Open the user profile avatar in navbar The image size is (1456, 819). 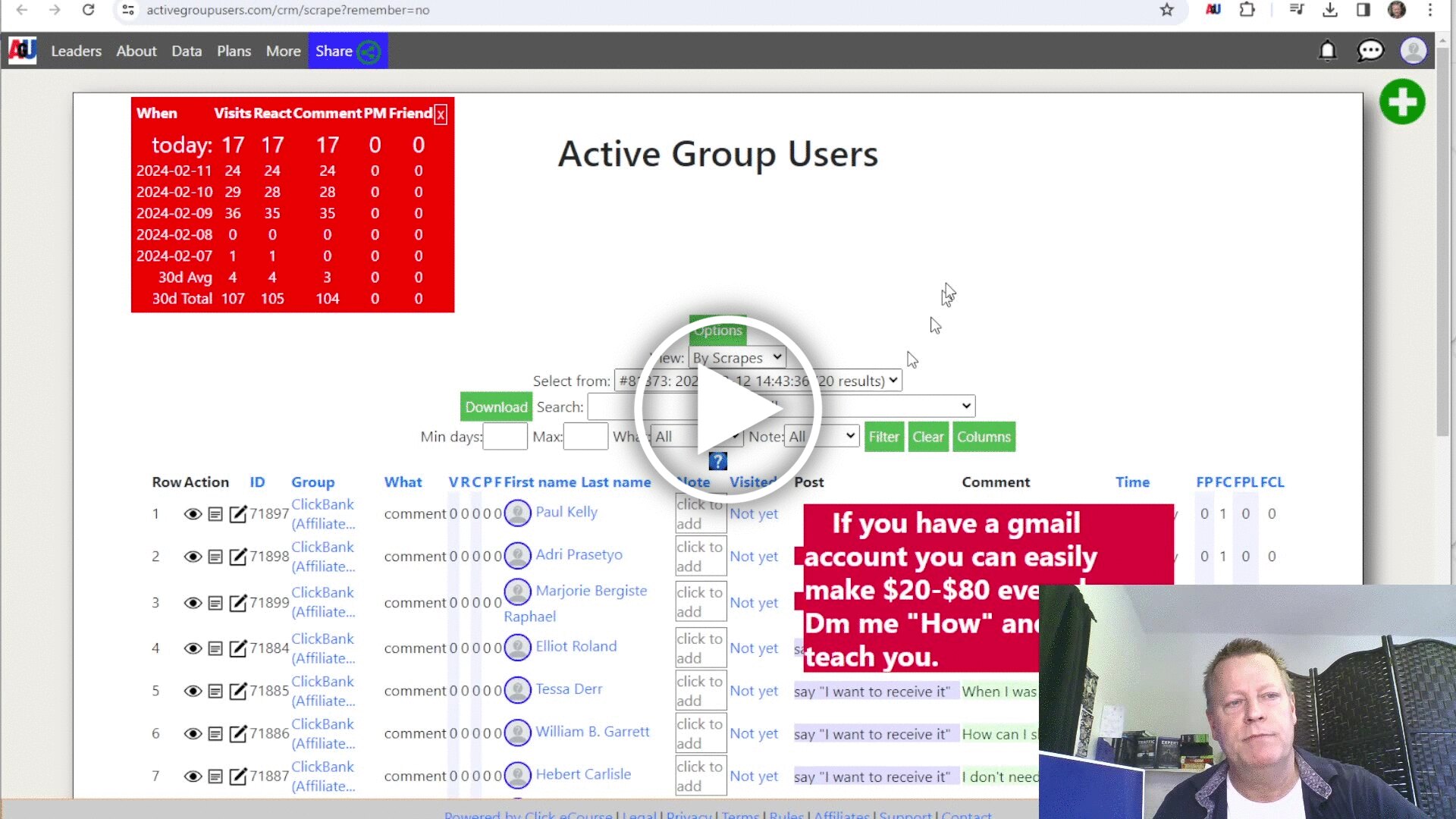[x=1413, y=51]
